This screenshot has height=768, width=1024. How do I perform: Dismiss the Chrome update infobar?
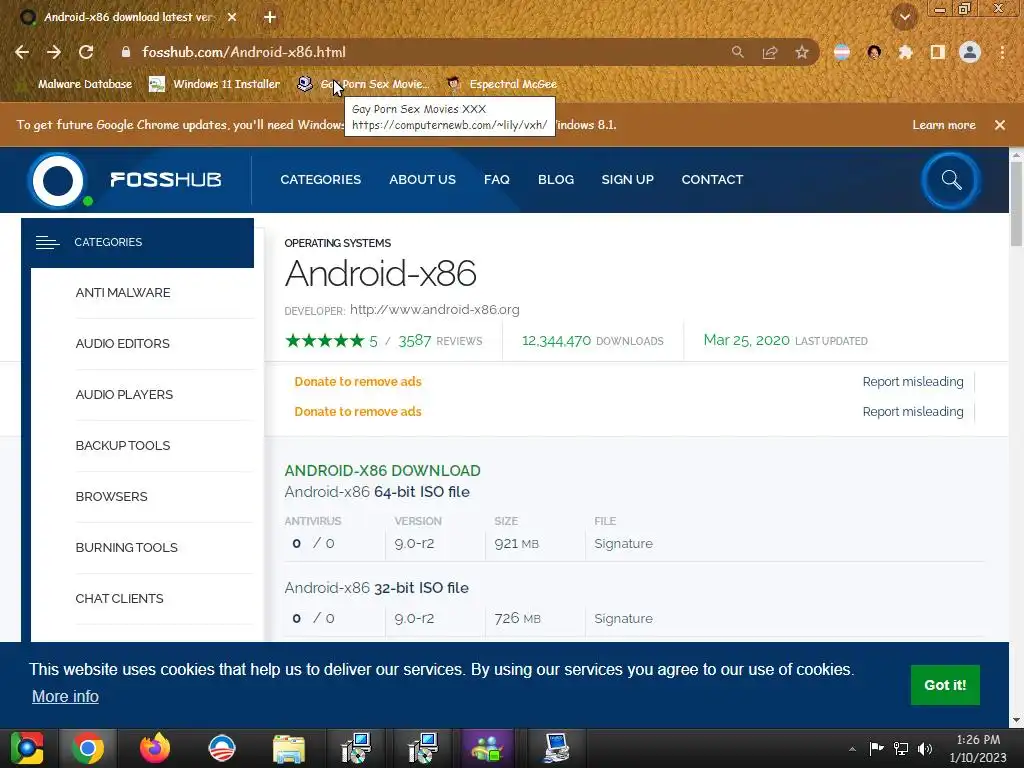click(1000, 125)
